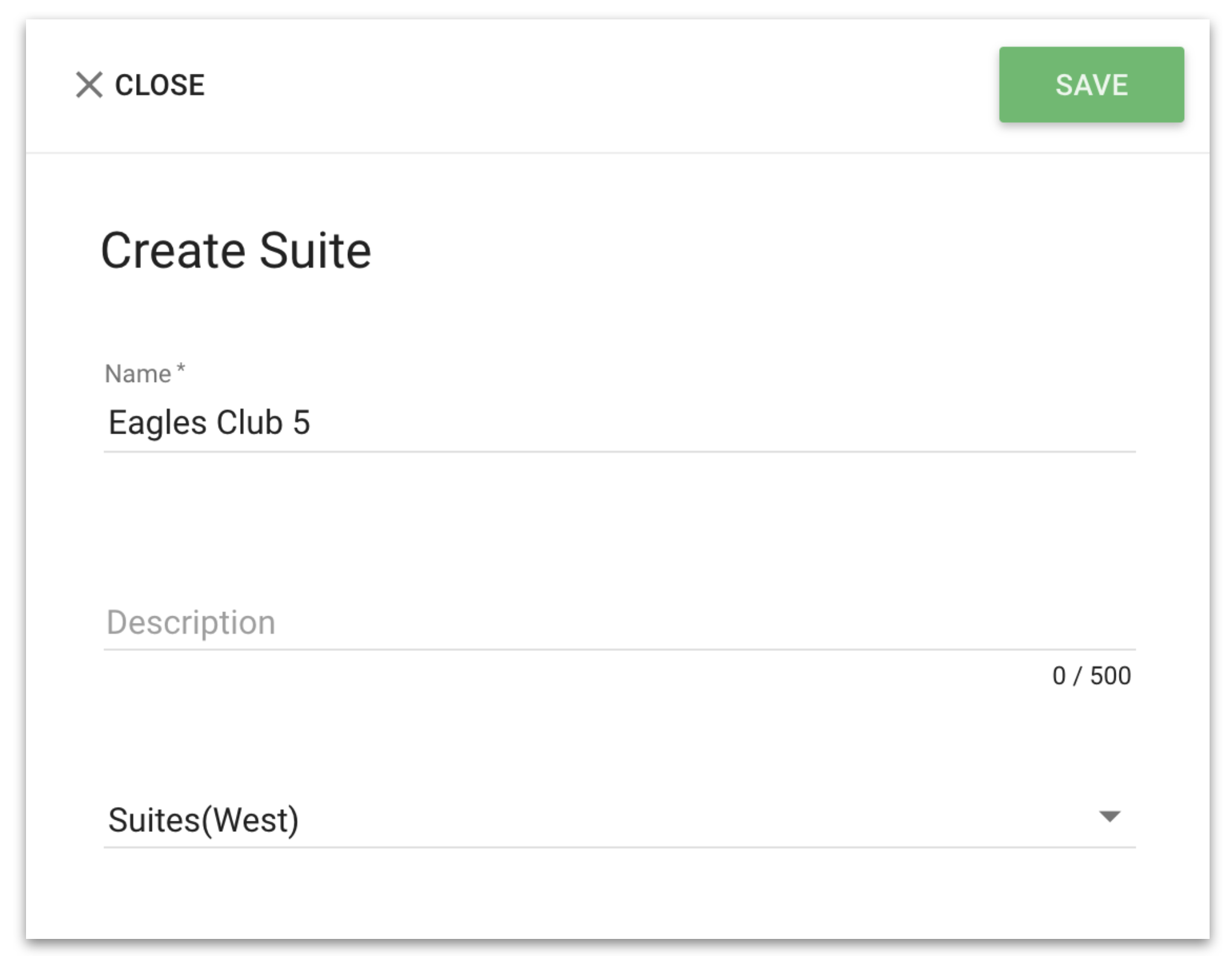Click the Description text field
The width and height of the screenshot is (1232, 971).
[x=619, y=622]
